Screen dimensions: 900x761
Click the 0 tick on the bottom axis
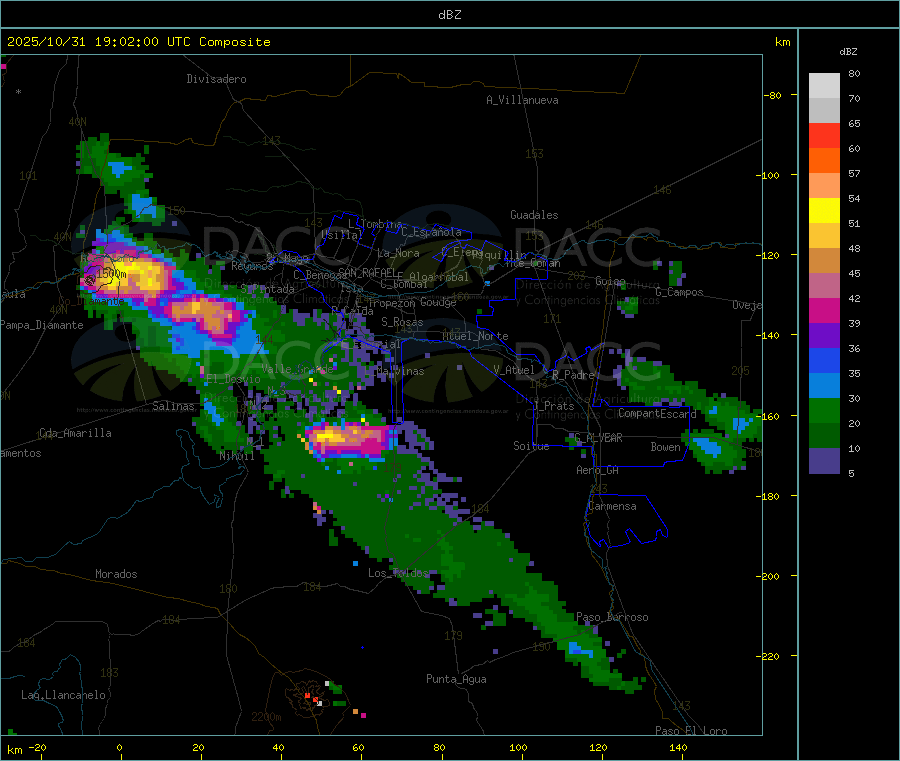point(119,747)
